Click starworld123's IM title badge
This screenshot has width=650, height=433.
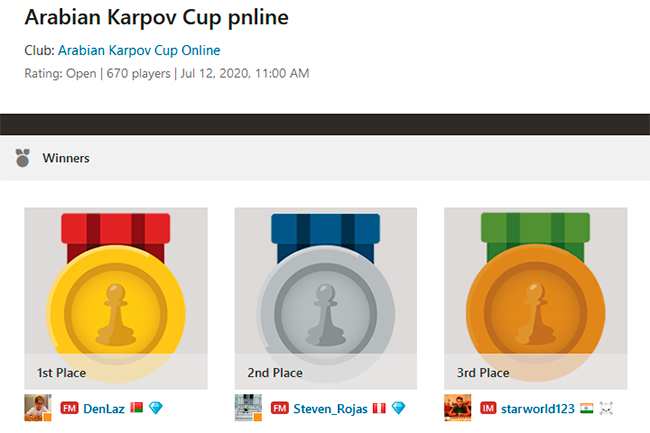tap(489, 408)
